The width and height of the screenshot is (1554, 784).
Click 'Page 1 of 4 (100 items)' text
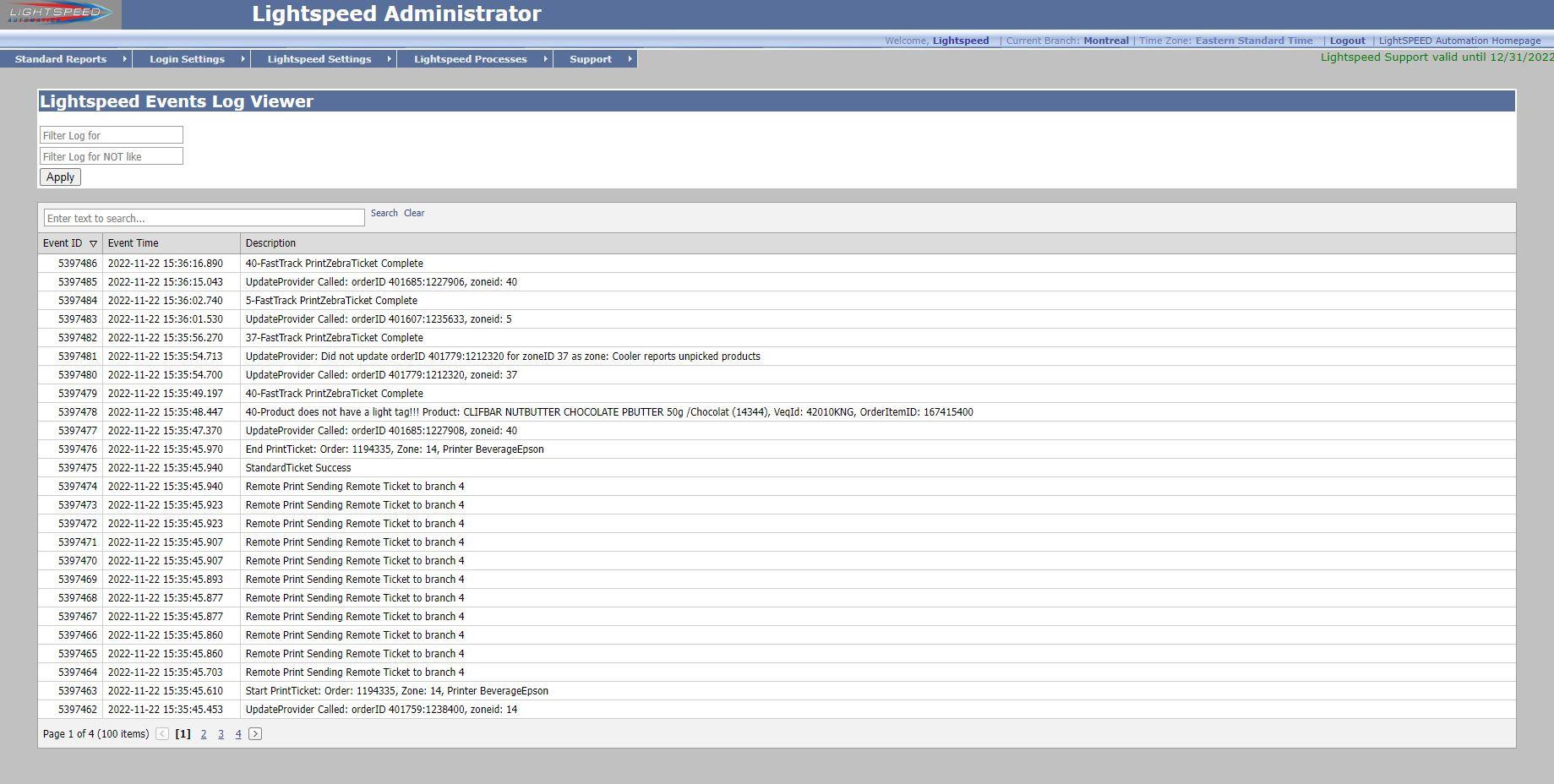[x=95, y=734]
